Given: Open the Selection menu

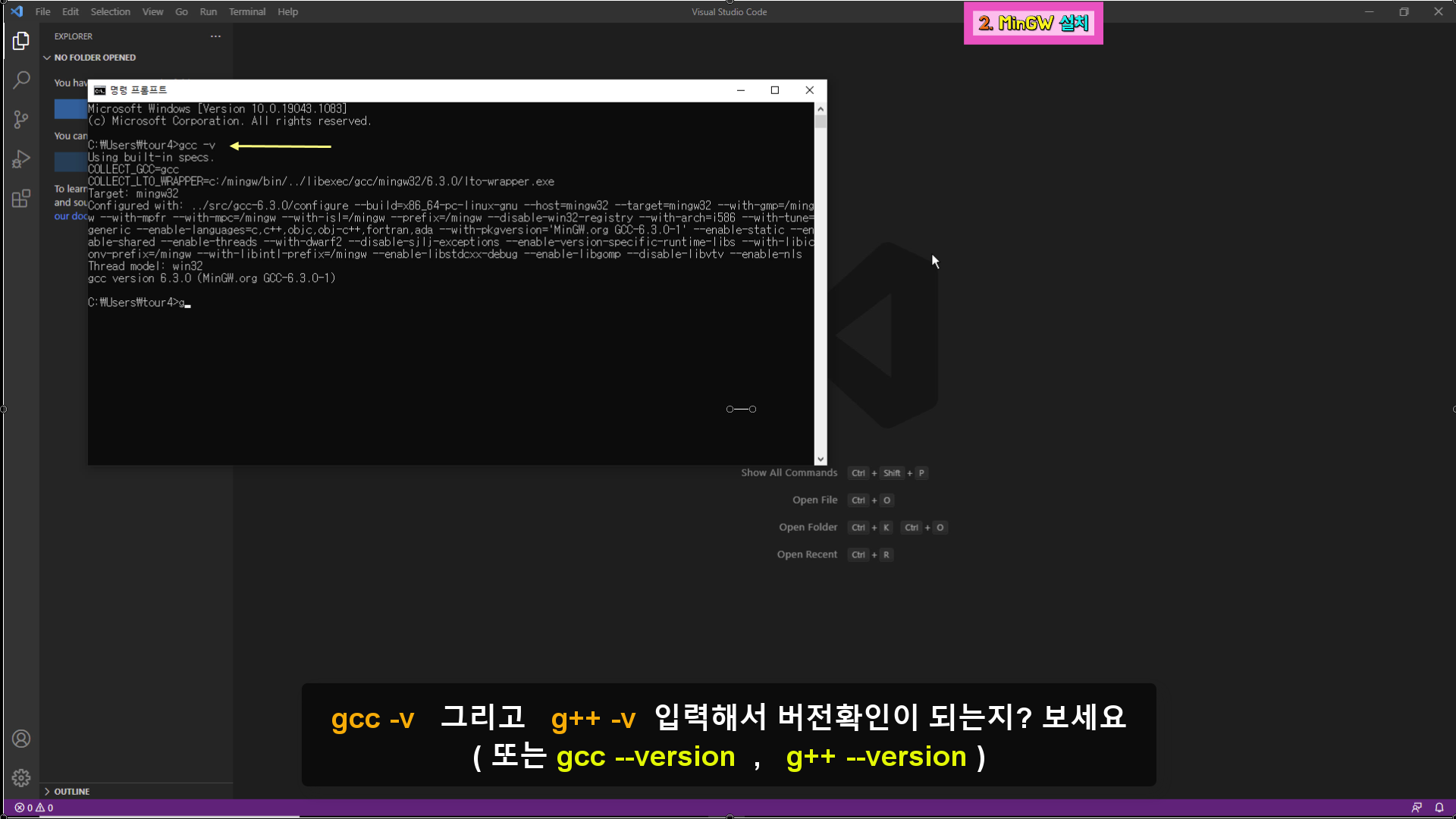Looking at the screenshot, I should (110, 12).
